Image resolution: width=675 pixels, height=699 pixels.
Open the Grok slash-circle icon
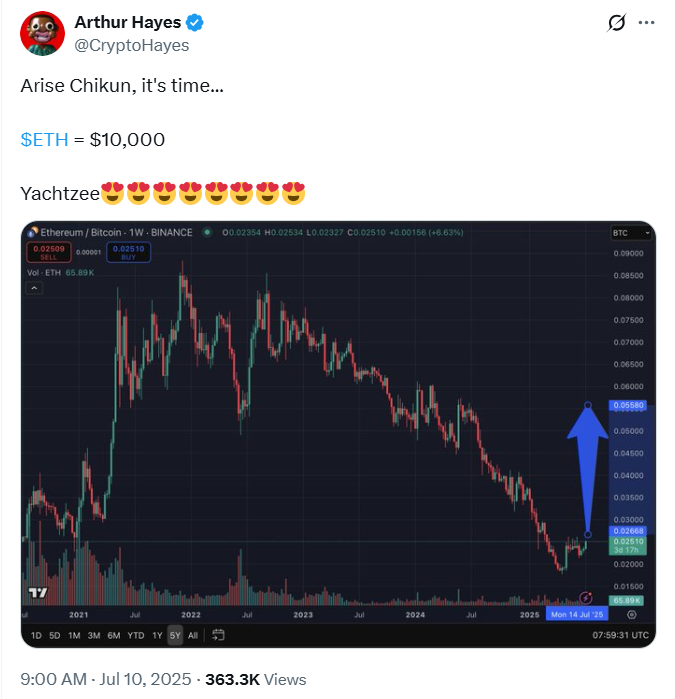tap(617, 22)
